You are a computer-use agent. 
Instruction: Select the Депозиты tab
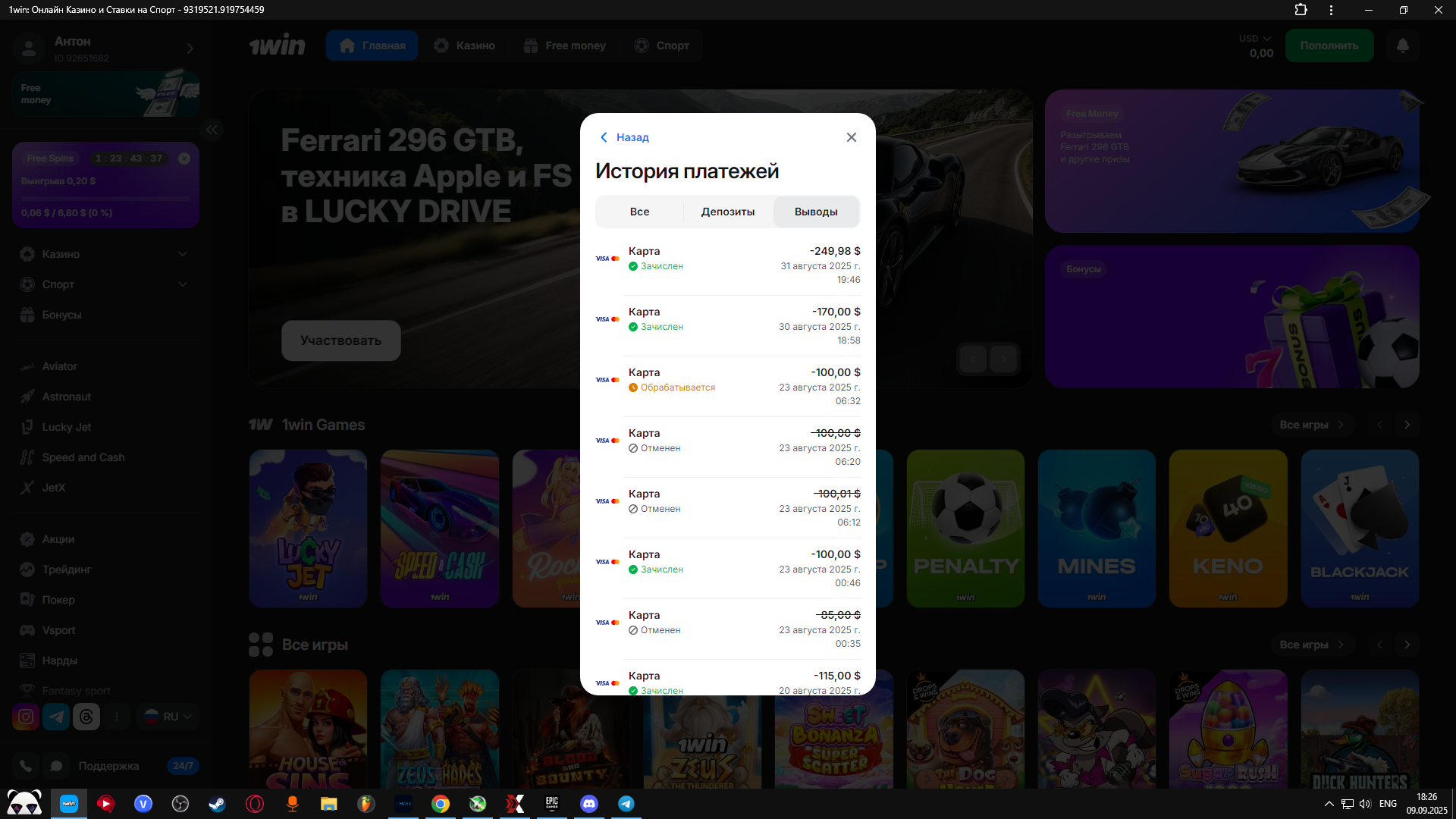pos(727,212)
